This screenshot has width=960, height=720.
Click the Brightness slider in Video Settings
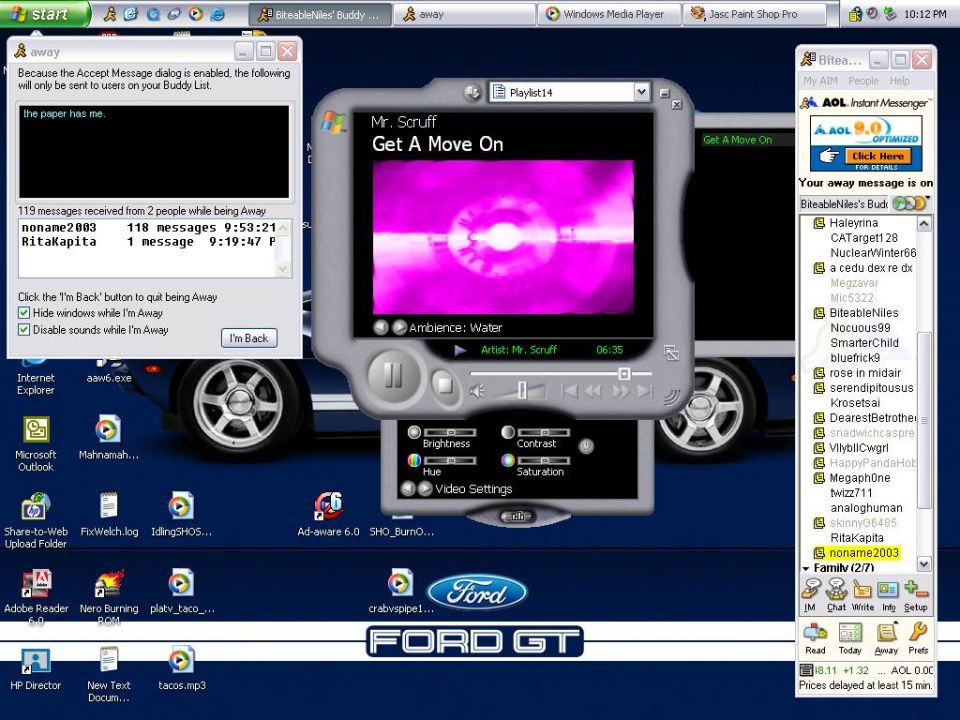pos(450,432)
